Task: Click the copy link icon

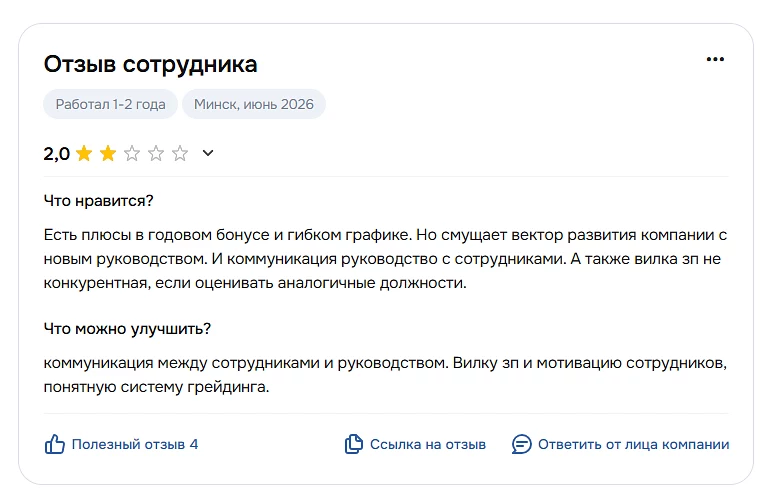Action: point(353,444)
